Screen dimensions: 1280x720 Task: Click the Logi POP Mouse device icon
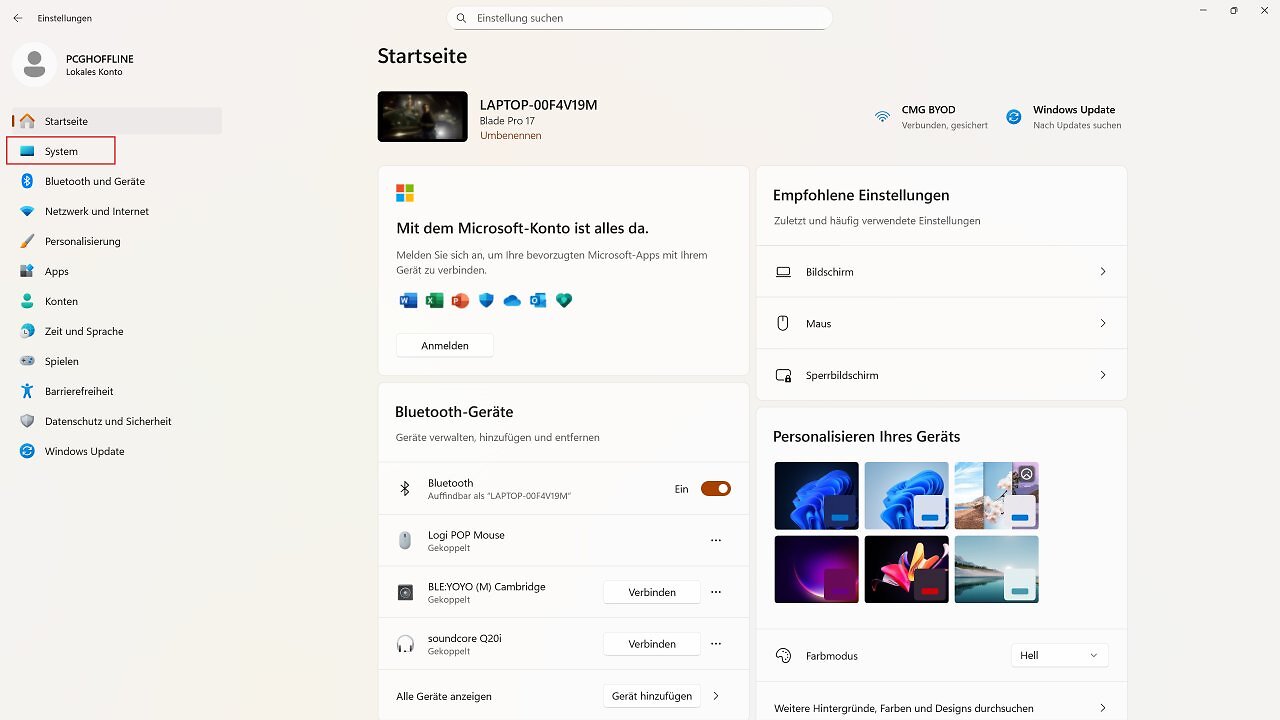(x=405, y=540)
